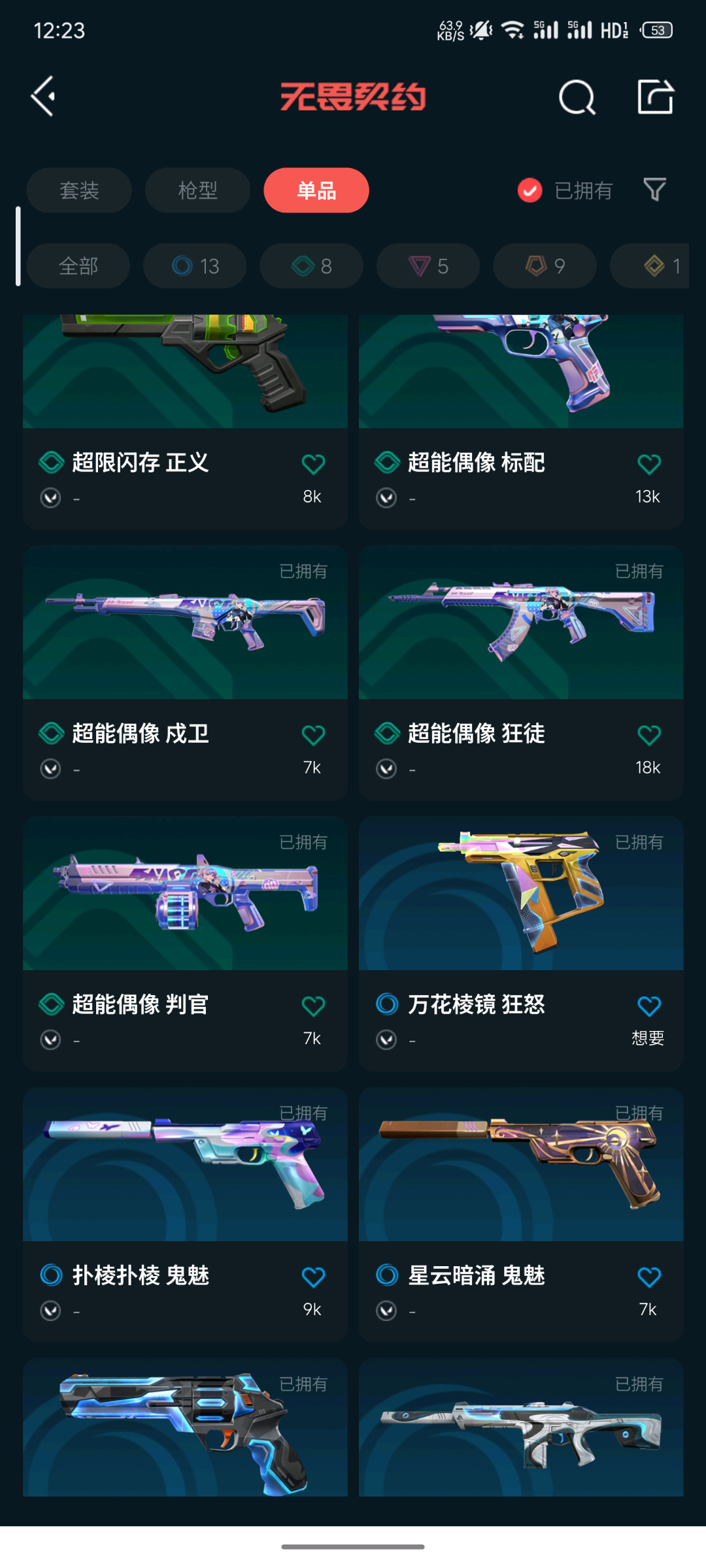Select the 全部 filter button
The height and width of the screenshot is (1568, 706).
click(78, 266)
